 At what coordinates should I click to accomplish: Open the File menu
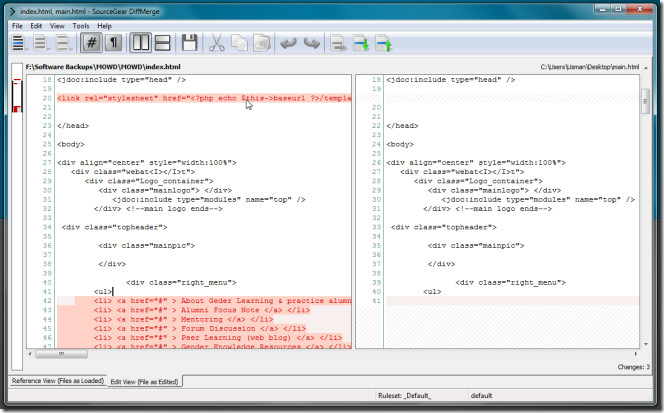click(17, 26)
